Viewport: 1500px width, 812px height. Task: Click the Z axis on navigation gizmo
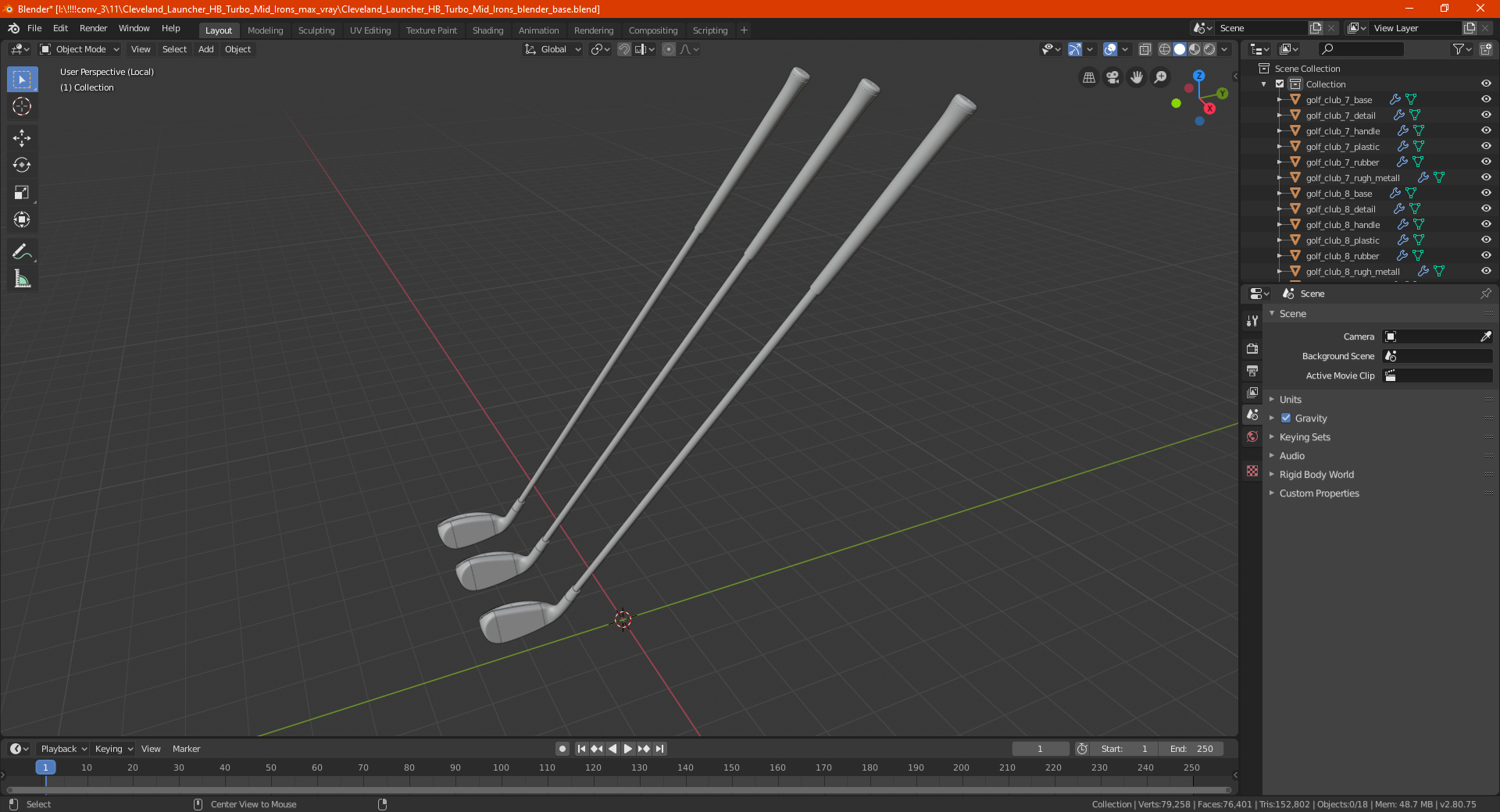[x=1198, y=76]
